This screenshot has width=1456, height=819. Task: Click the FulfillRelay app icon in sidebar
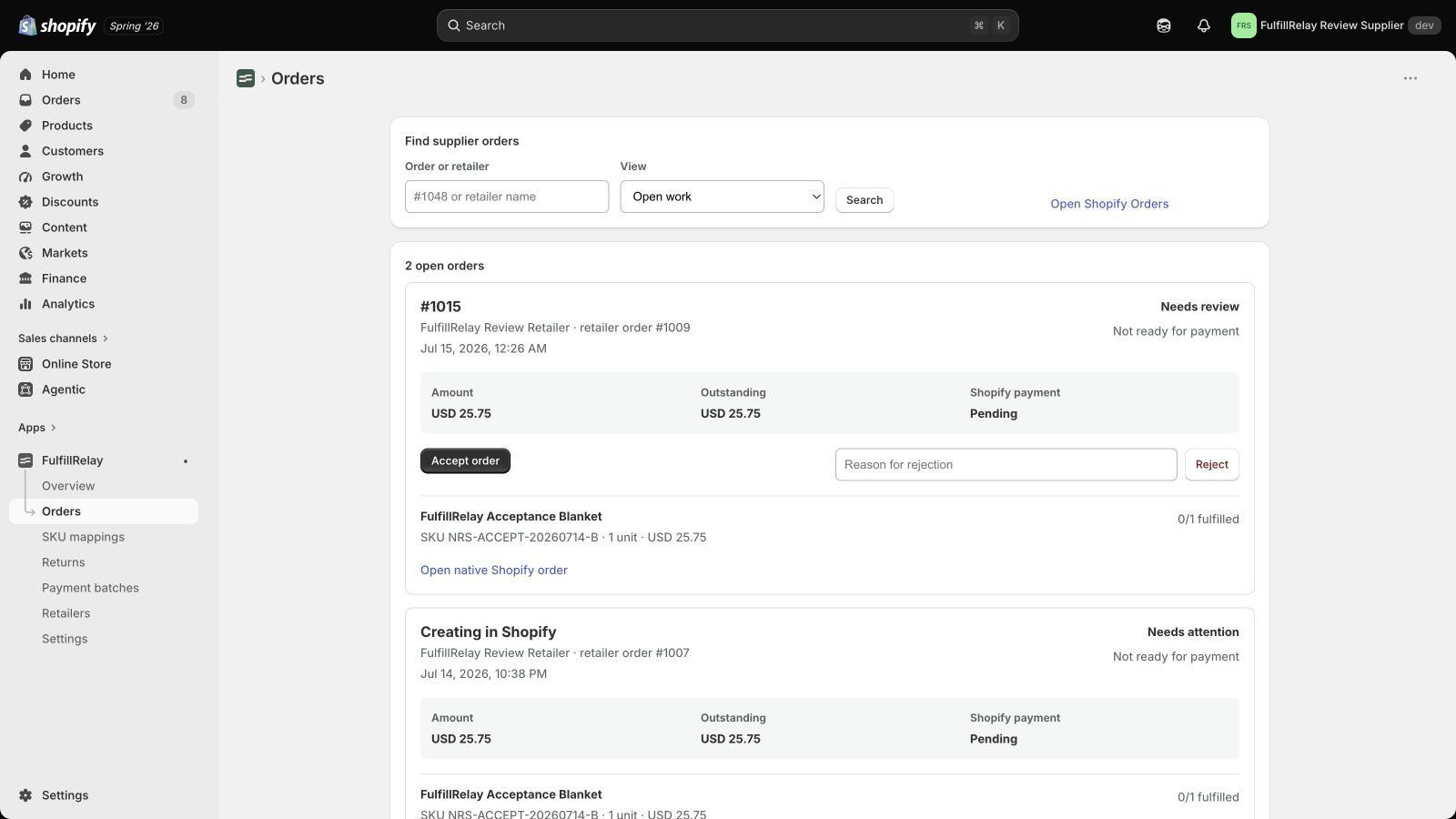[25, 460]
